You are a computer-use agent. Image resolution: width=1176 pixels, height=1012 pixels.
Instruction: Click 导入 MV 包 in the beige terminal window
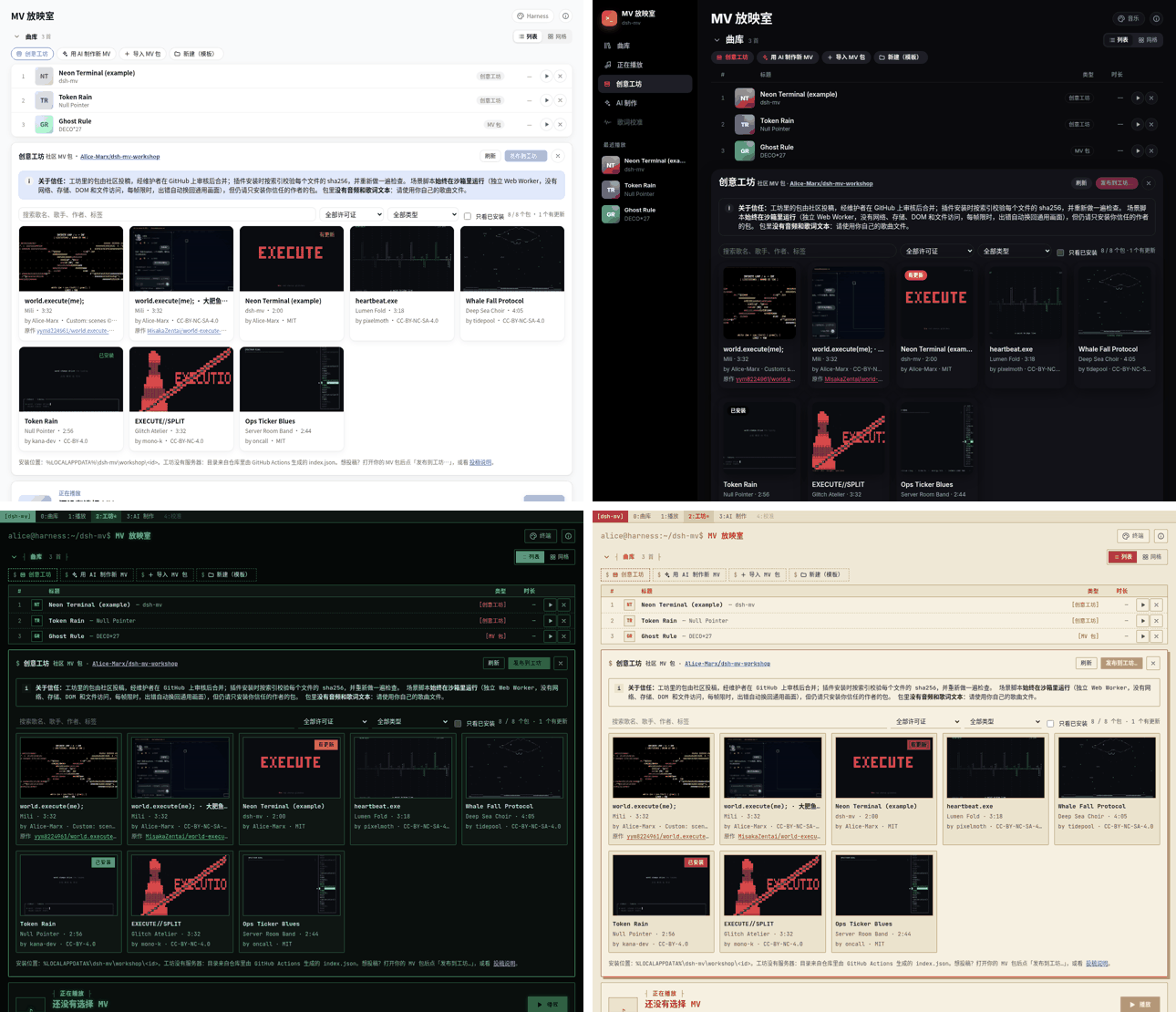pos(757,574)
